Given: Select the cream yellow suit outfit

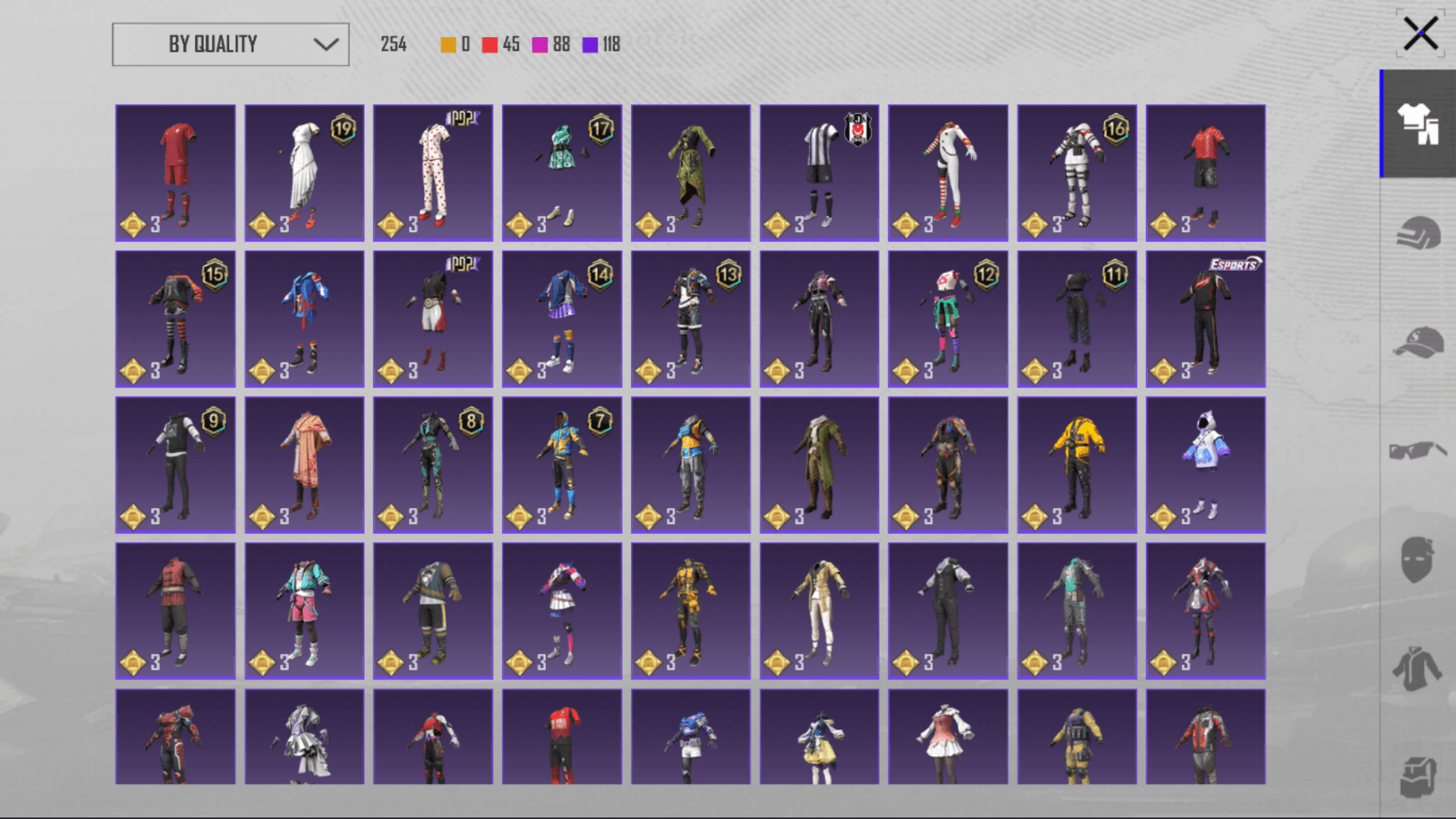Looking at the screenshot, I should (819, 610).
